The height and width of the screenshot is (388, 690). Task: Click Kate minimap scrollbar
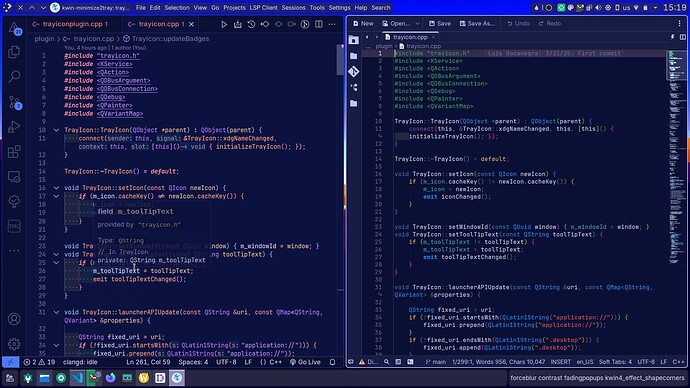(676, 158)
